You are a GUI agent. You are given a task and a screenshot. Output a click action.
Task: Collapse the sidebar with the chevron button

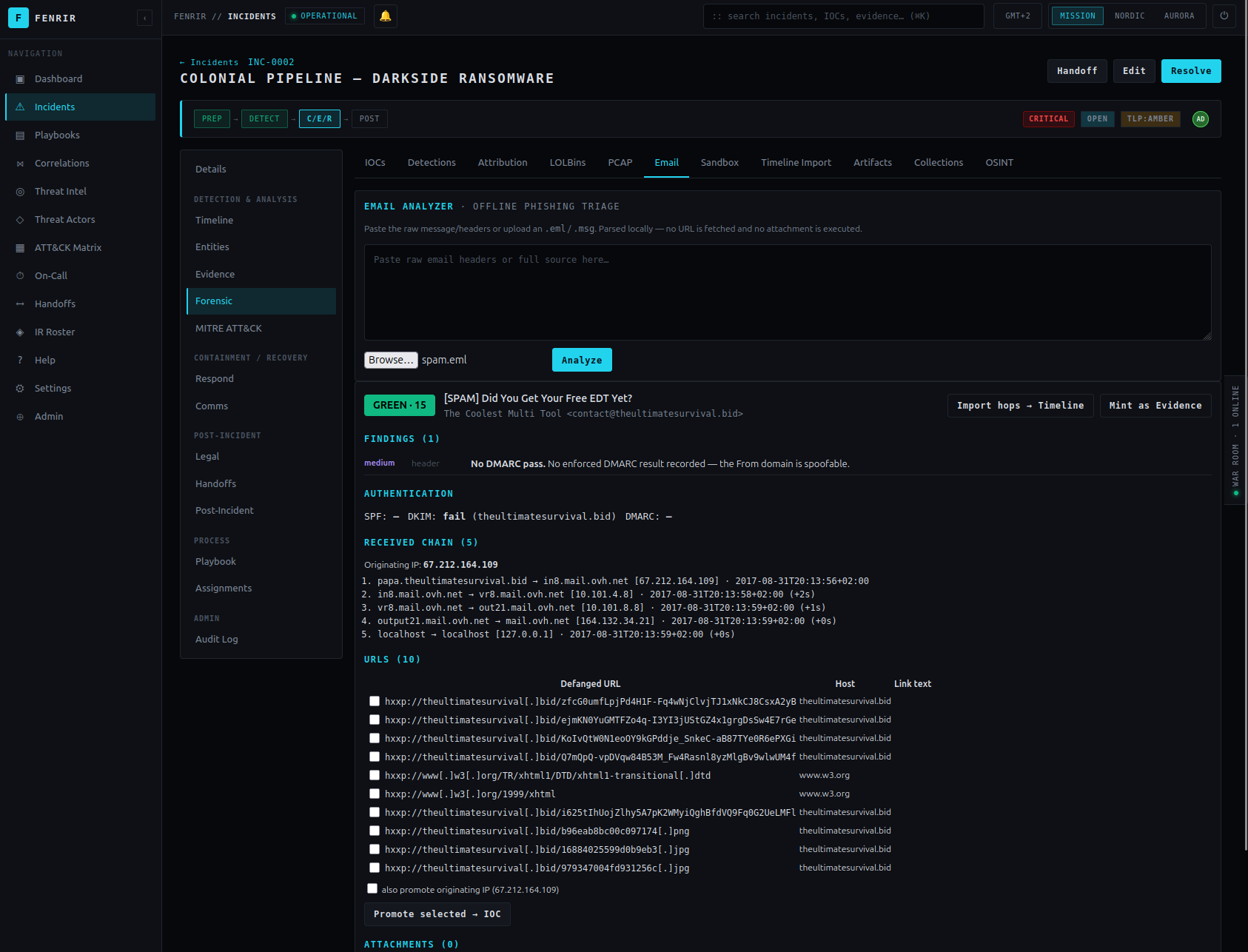(144, 18)
